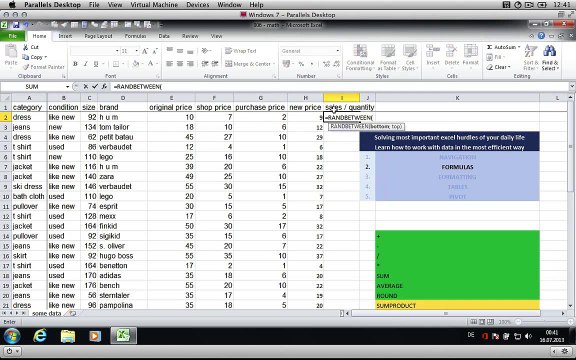The width and height of the screenshot is (576, 360).
Task: Toggle center text alignment
Action: tap(180, 64)
